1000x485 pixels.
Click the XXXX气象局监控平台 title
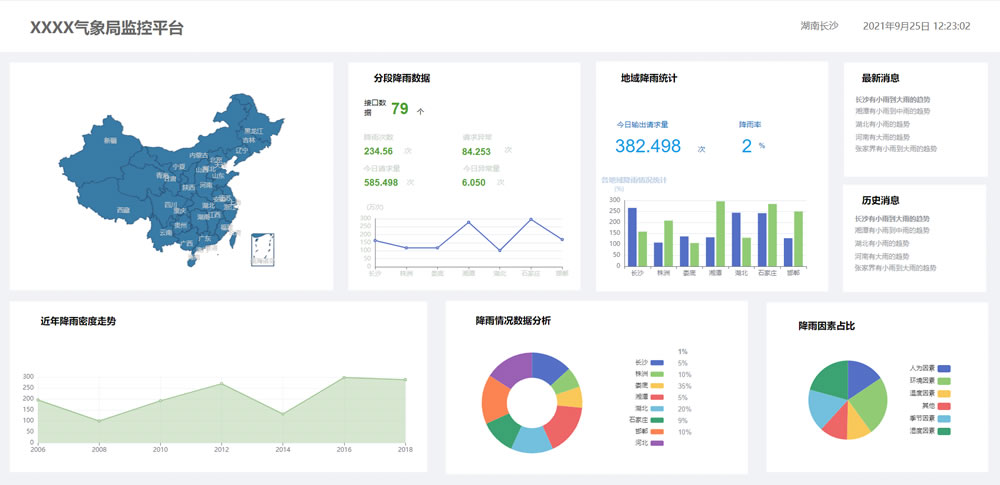point(106,28)
